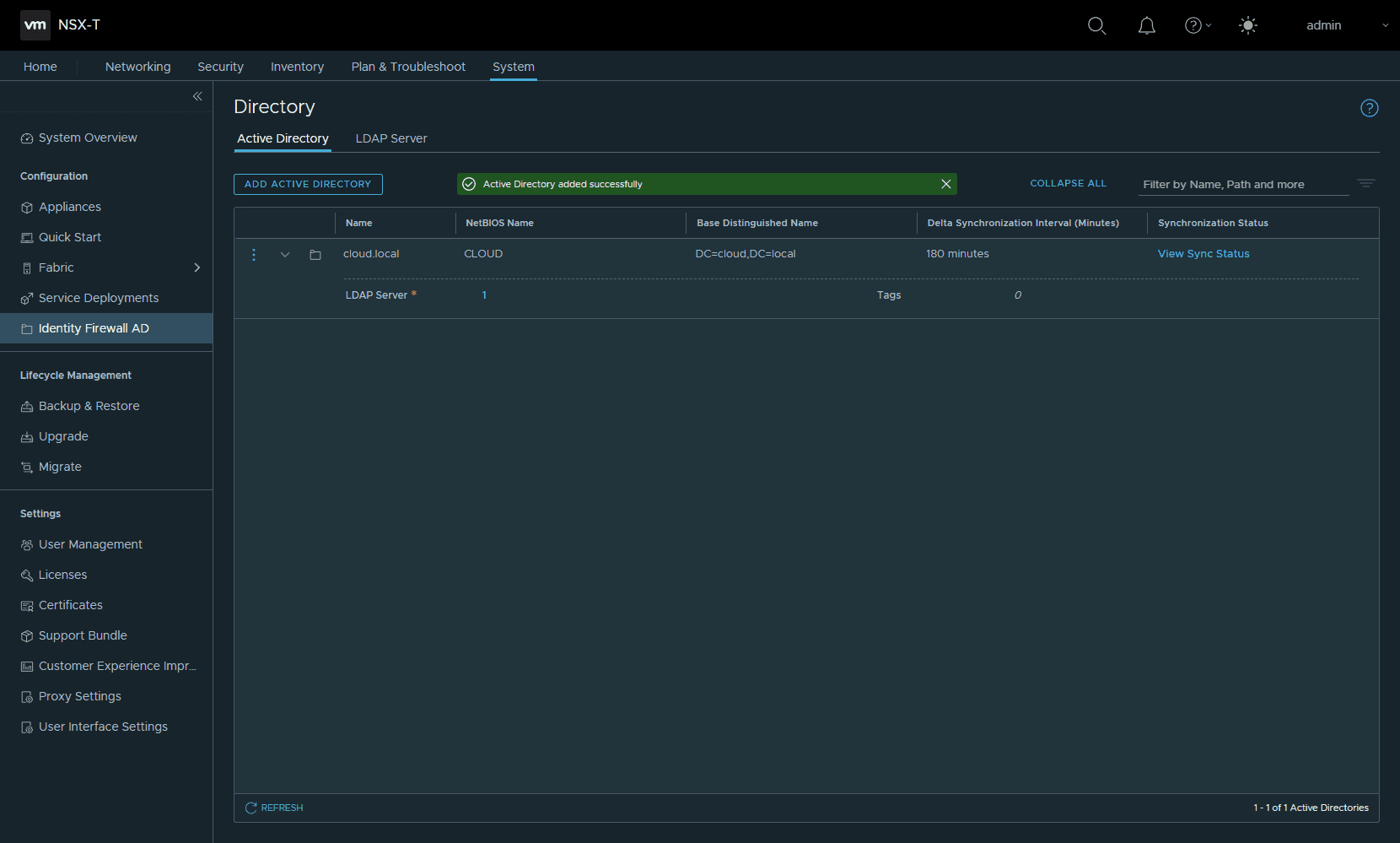Click the filter lines icon
1400x843 pixels.
1365,183
